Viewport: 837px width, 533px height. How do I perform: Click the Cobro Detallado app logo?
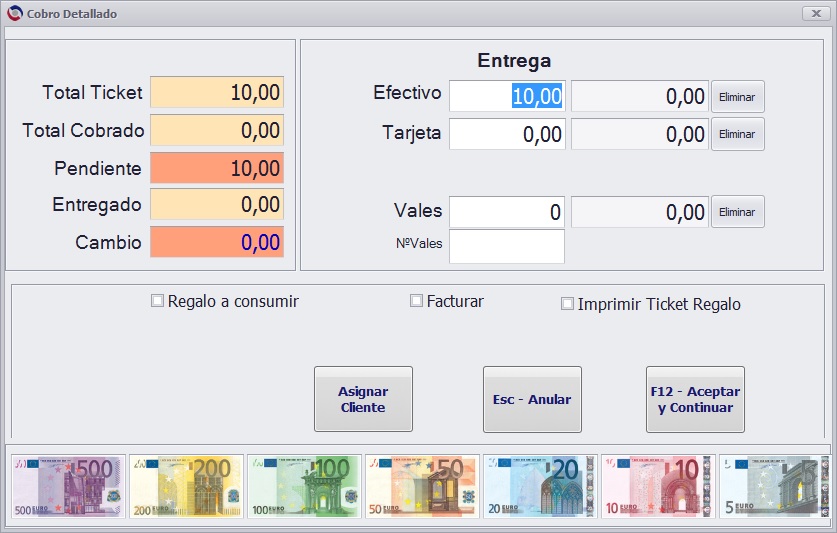(x=15, y=13)
